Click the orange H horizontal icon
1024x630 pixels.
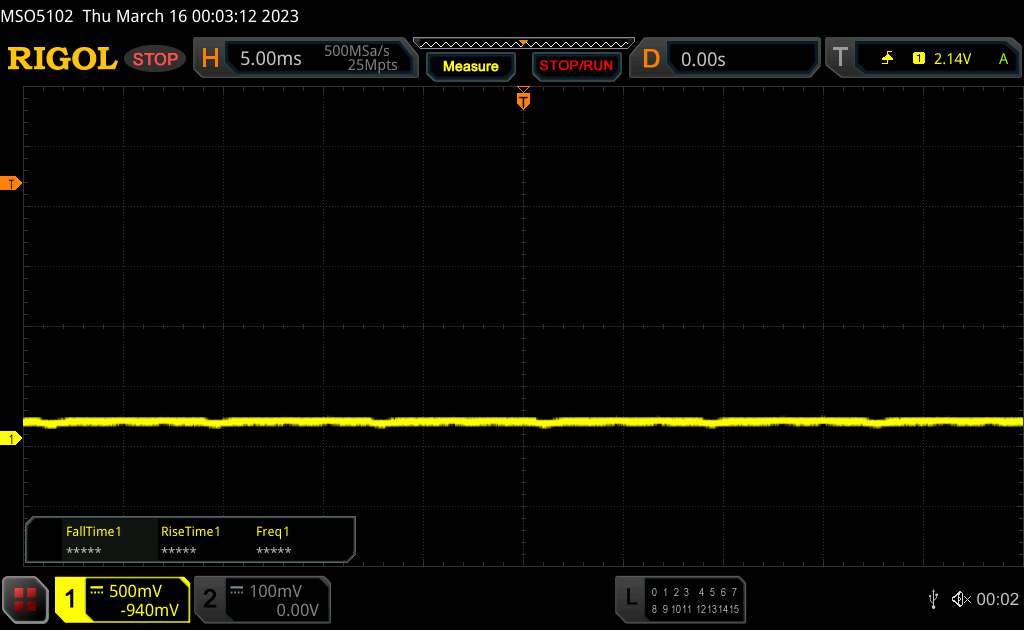(210, 59)
